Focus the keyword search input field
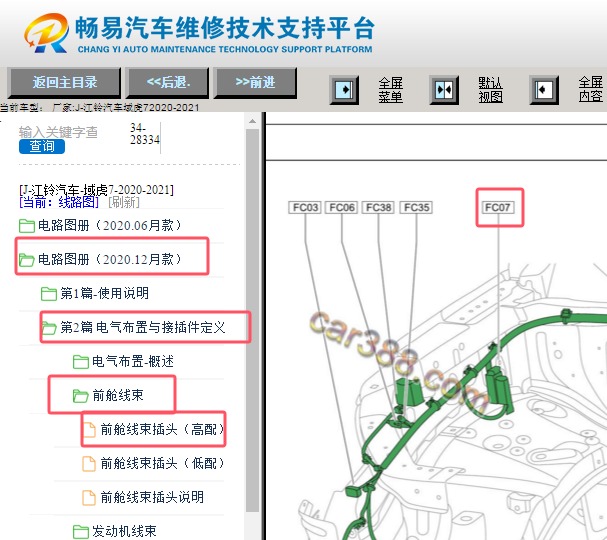This screenshot has height=540, width=607. tap(58, 132)
